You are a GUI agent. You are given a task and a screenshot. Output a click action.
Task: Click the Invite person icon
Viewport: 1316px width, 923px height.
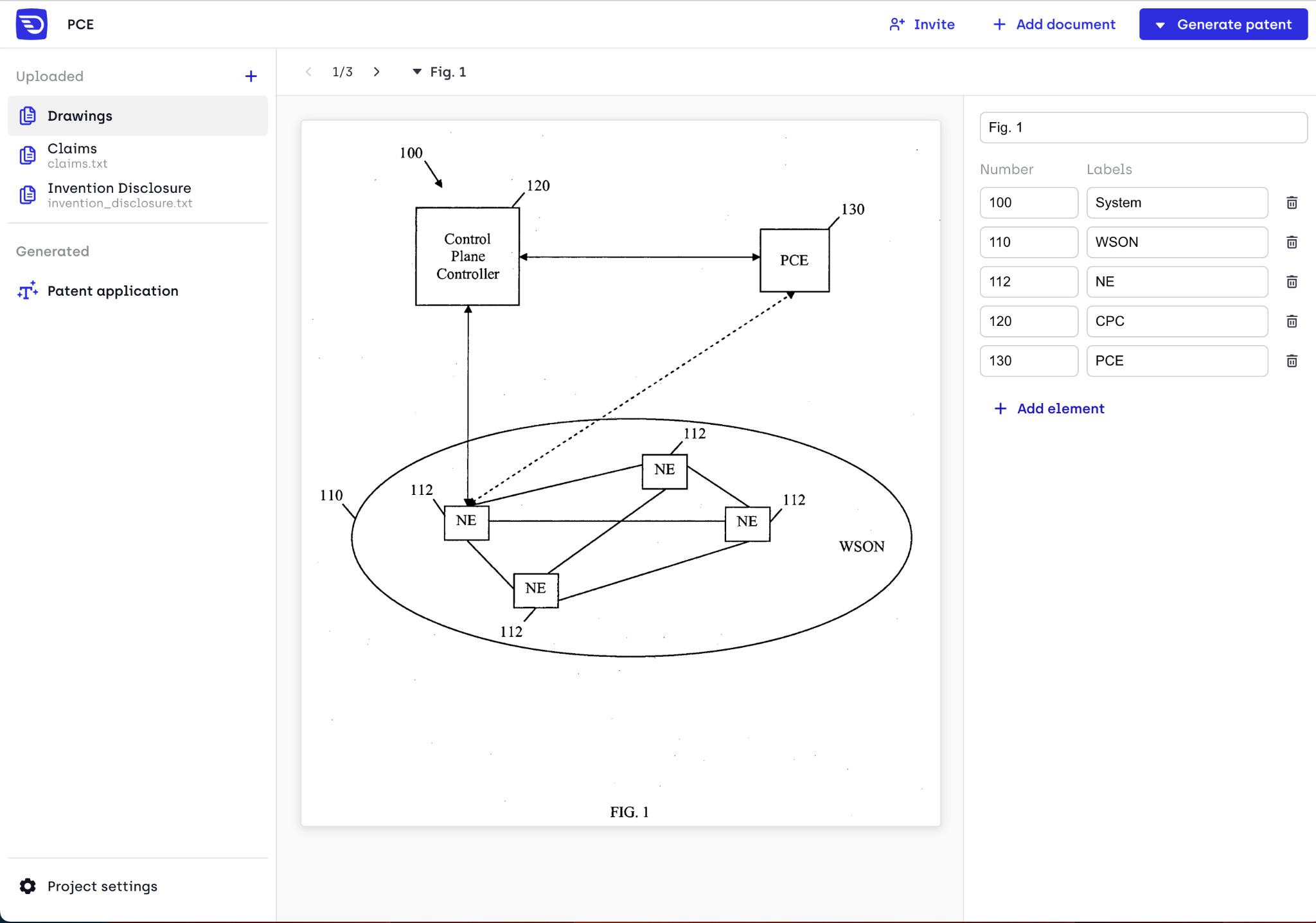click(x=897, y=24)
